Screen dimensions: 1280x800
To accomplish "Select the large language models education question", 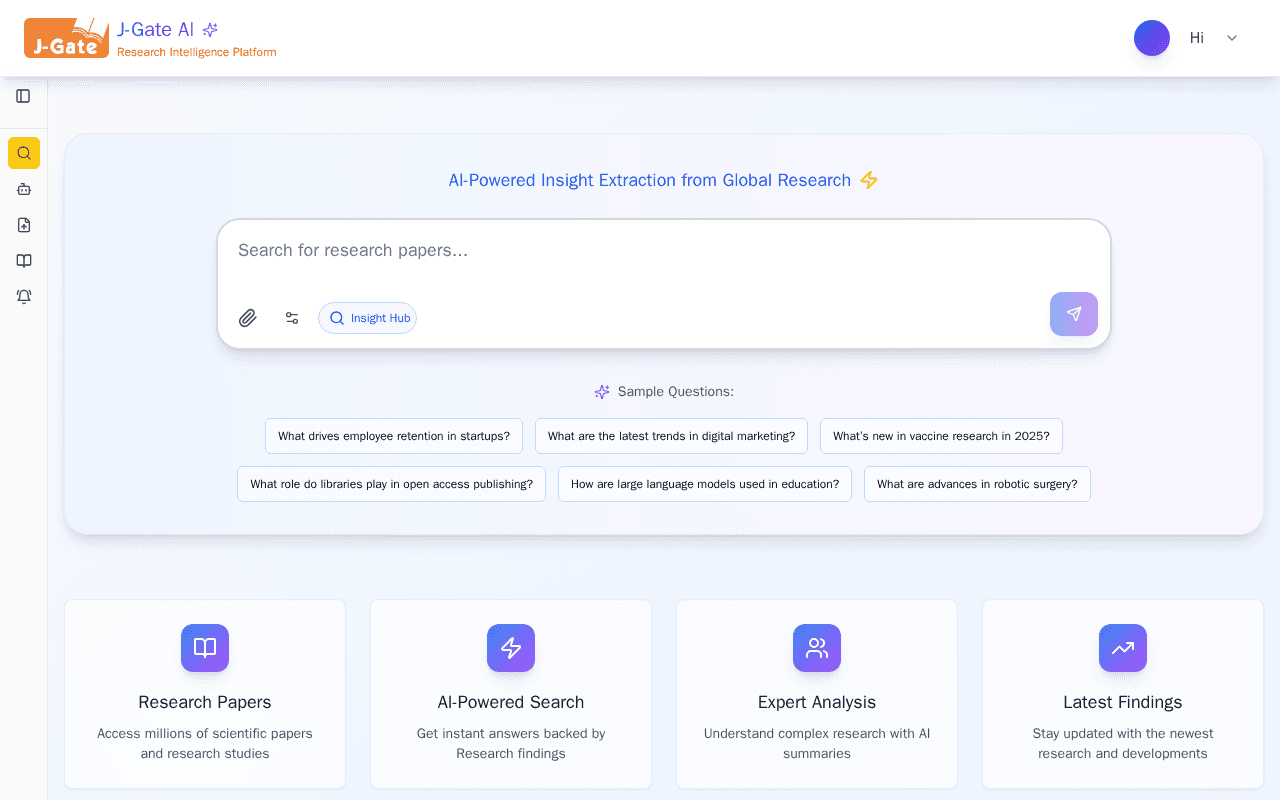I will pyautogui.click(x=705, y=484).
